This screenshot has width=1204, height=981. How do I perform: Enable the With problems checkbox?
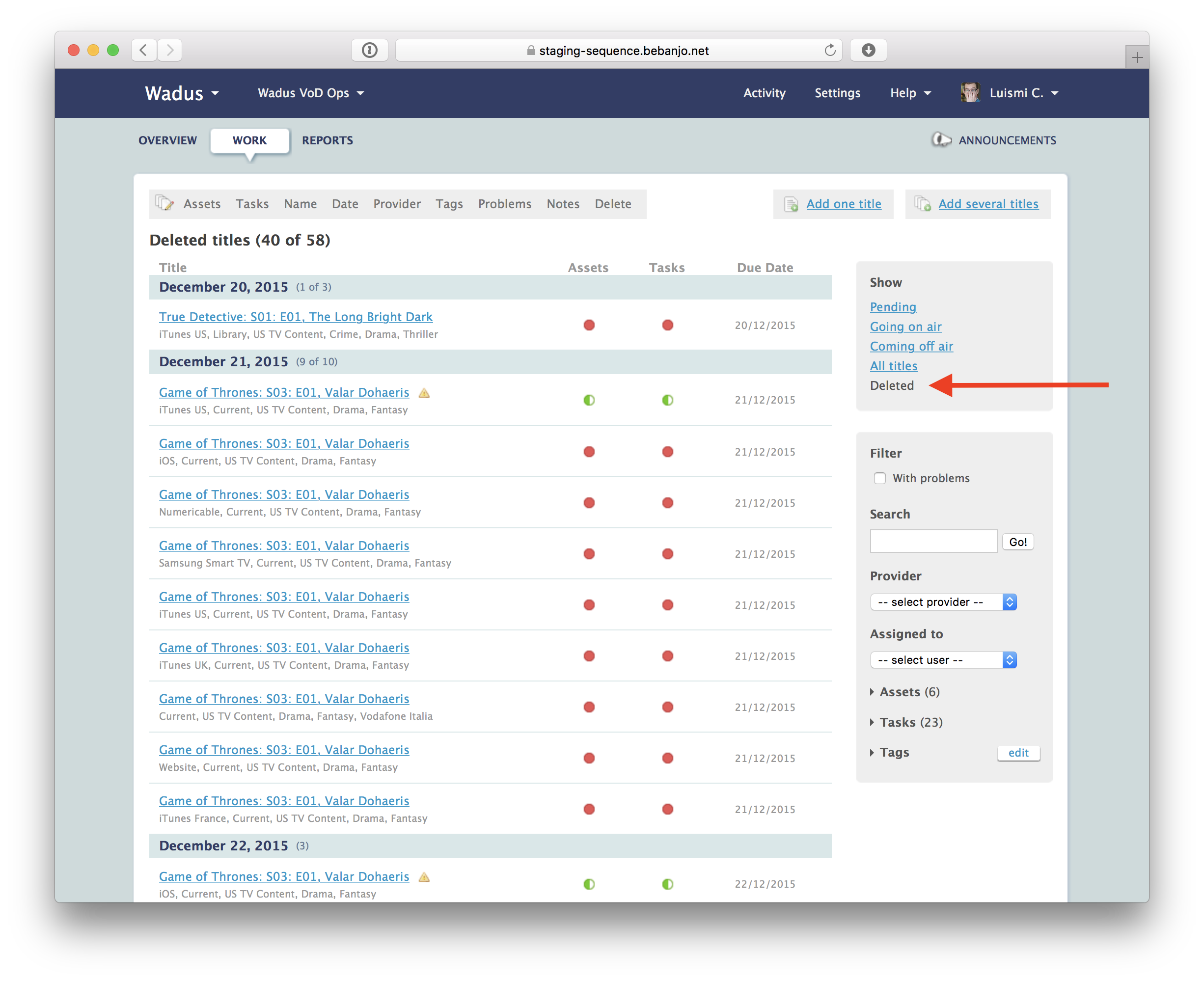tap(880, 478)
